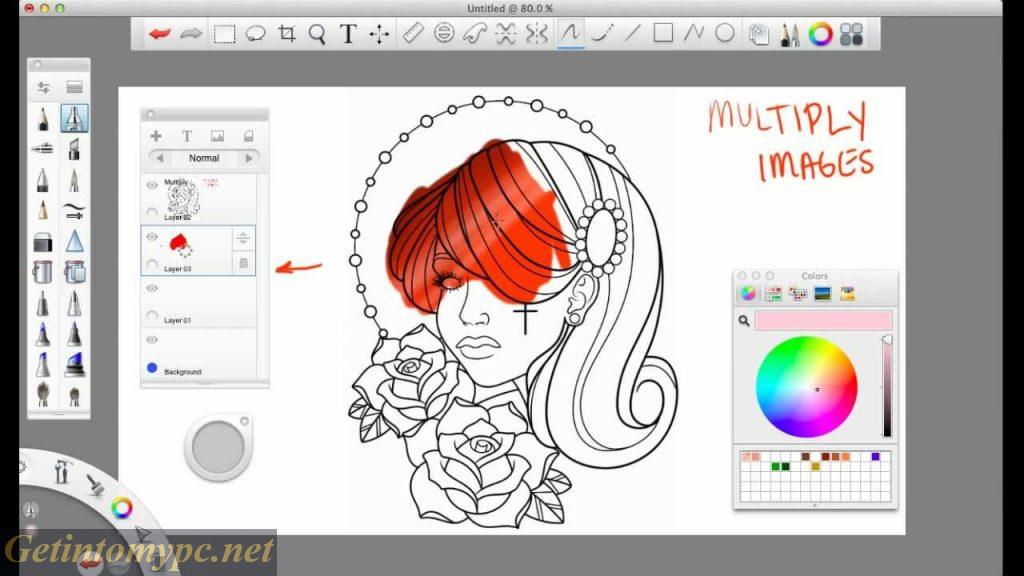Choose the Rectangle draw style
Image resolution: width=1024 pixels, height=576 pixels.
[663, 33]
